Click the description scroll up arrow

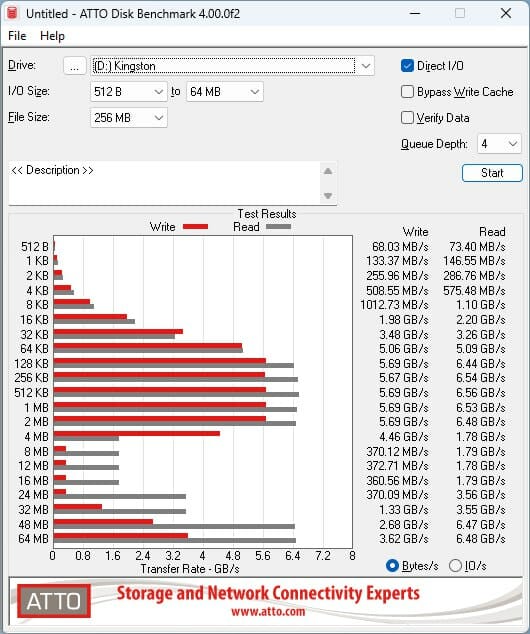328,171
